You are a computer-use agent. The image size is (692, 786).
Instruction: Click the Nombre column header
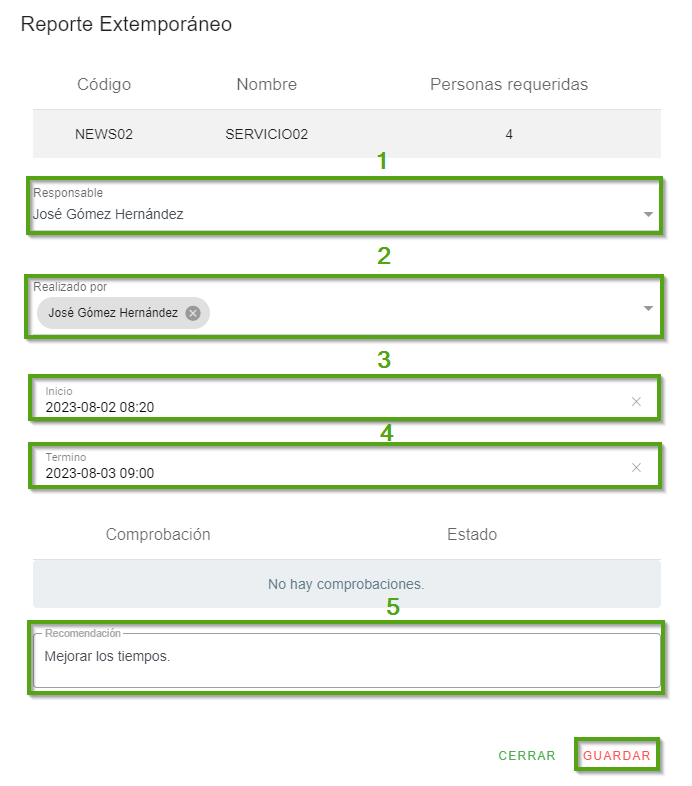coord(266,85)
